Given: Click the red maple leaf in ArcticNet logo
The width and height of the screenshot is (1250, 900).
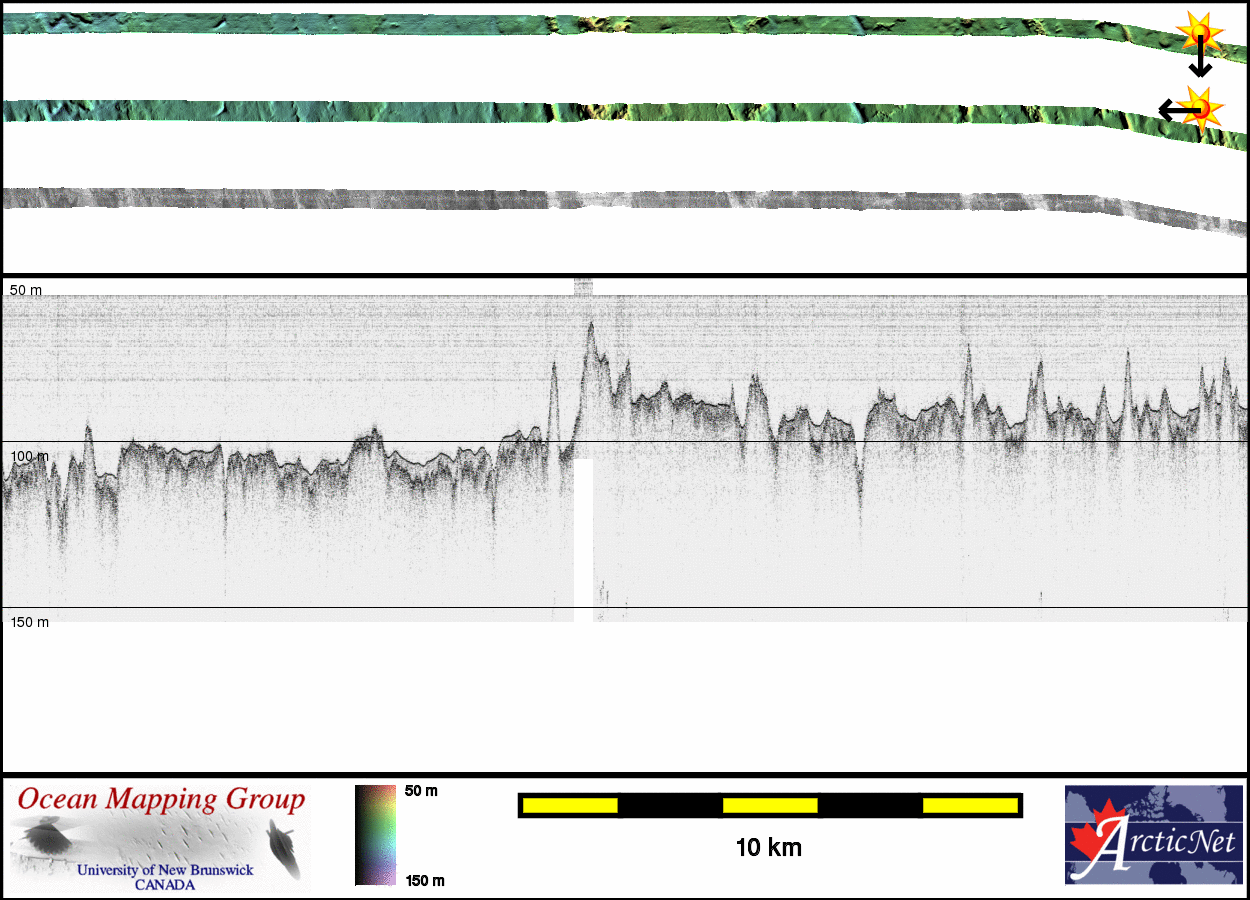Looking at the screenshot, I should [x=1092, y=838].
